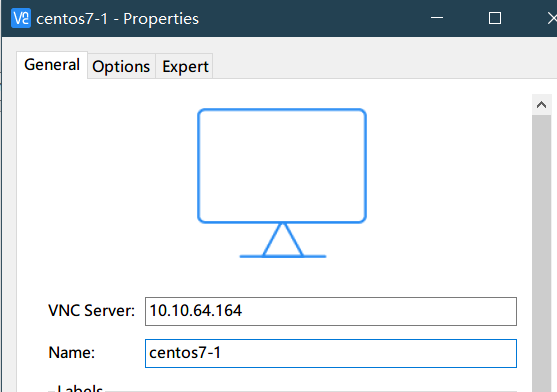This screenshot has height=392, width=557.
Task: Click the "VNC Server:" label
Action: [92, 311]
